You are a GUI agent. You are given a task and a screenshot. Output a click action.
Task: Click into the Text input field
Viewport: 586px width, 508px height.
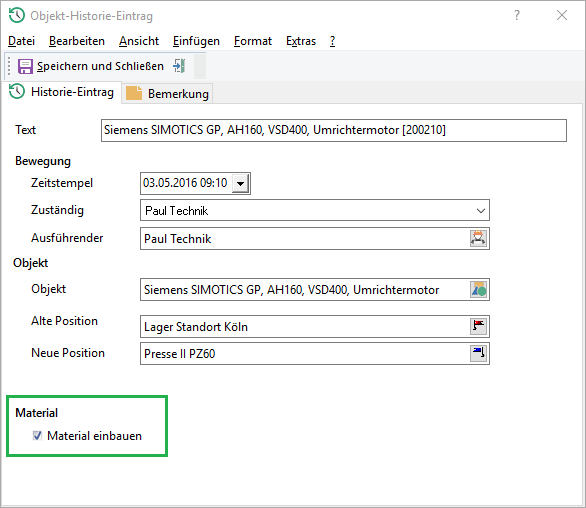coord(334,130)
